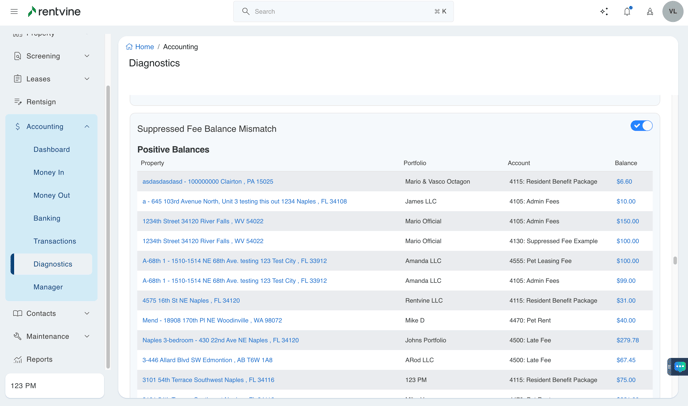688x406 pixels.
Task: Open the AI sparkle icon in header
Action: (604, 12)
